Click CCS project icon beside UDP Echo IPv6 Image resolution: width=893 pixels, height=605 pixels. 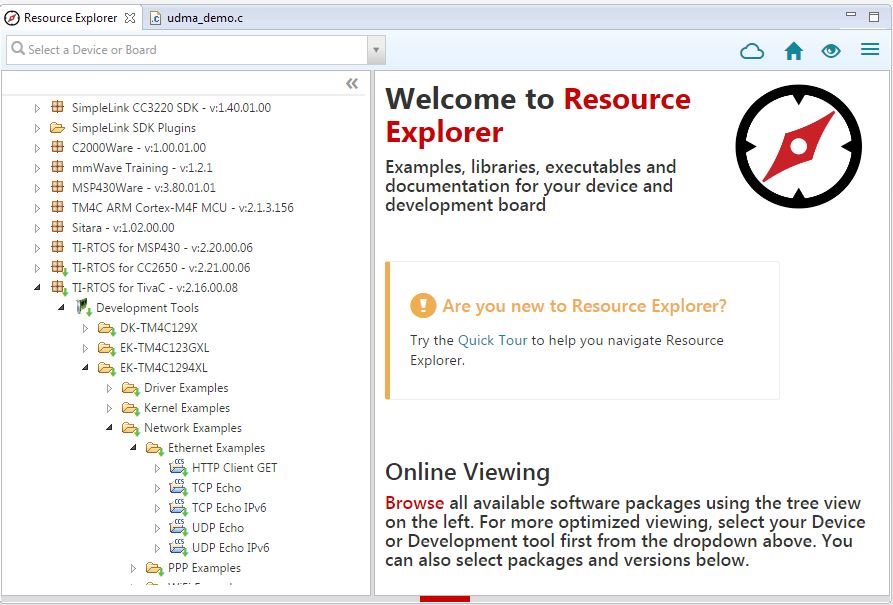(x=178, y=547)
